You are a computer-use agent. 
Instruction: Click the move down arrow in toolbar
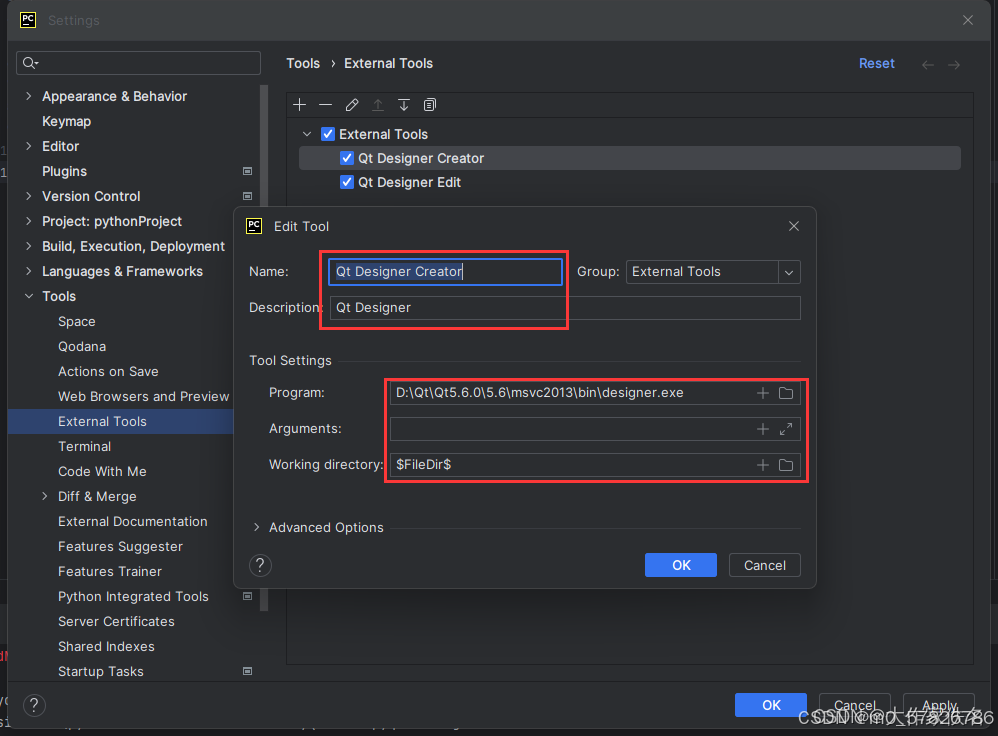404,105
